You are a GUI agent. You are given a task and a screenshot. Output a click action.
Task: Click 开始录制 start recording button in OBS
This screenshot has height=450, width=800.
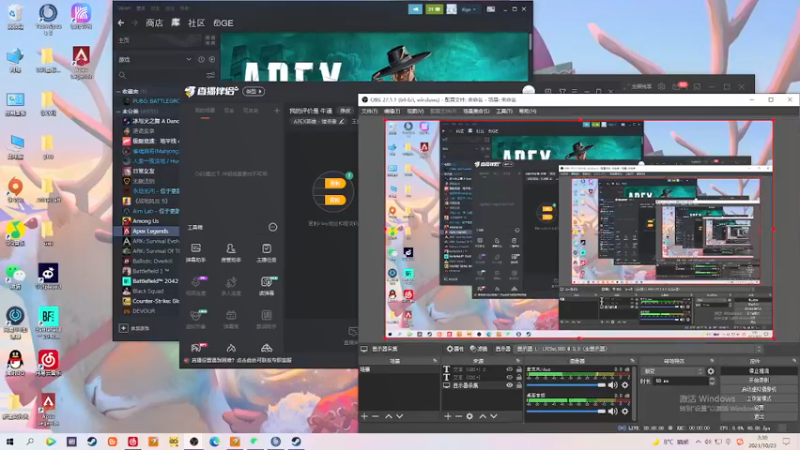[x=759, y=380]
